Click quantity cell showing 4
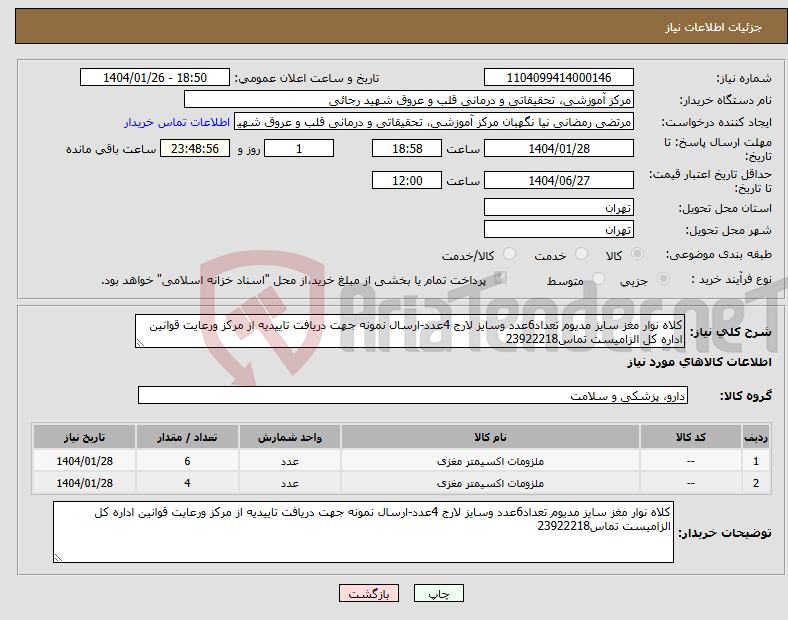The width and height of the screenshot is (788, 620). pos(187,483)
